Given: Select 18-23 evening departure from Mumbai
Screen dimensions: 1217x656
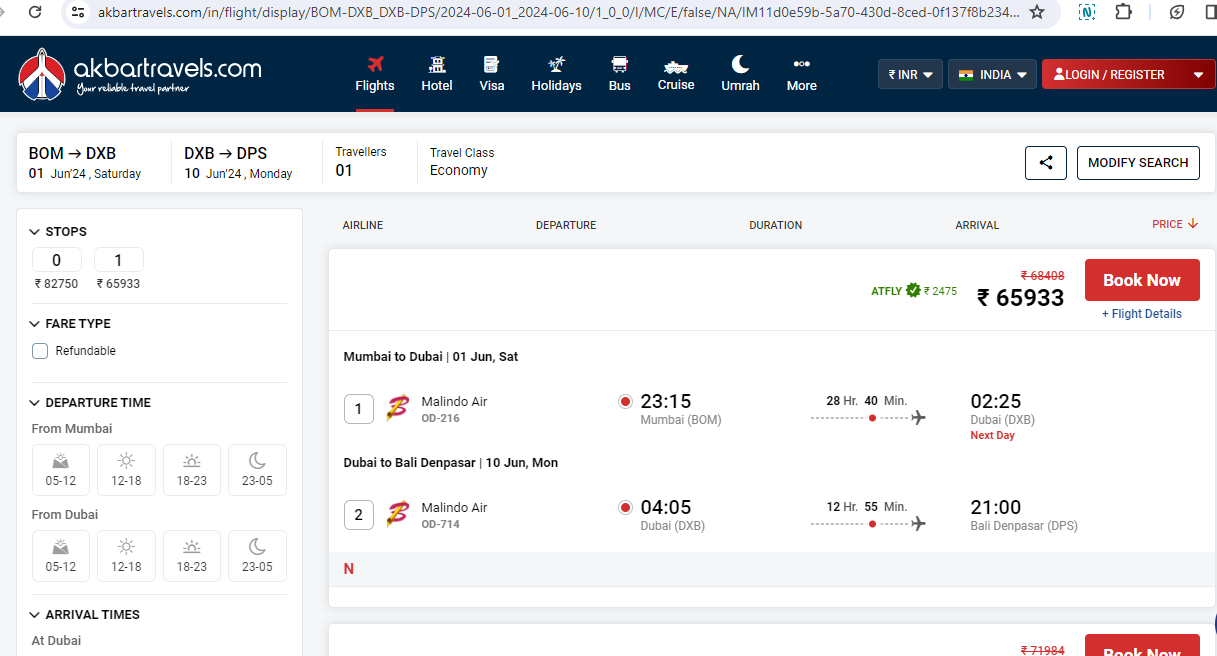Looking at the screenshot, I should tap(192, 470).
